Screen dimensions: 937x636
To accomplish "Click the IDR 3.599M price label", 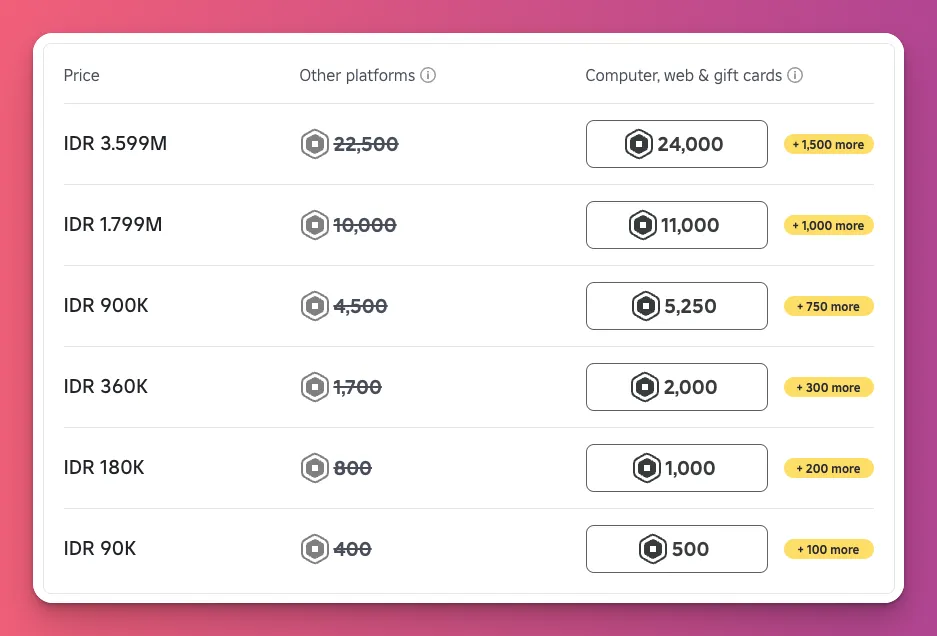I will (x=115, y=144).
